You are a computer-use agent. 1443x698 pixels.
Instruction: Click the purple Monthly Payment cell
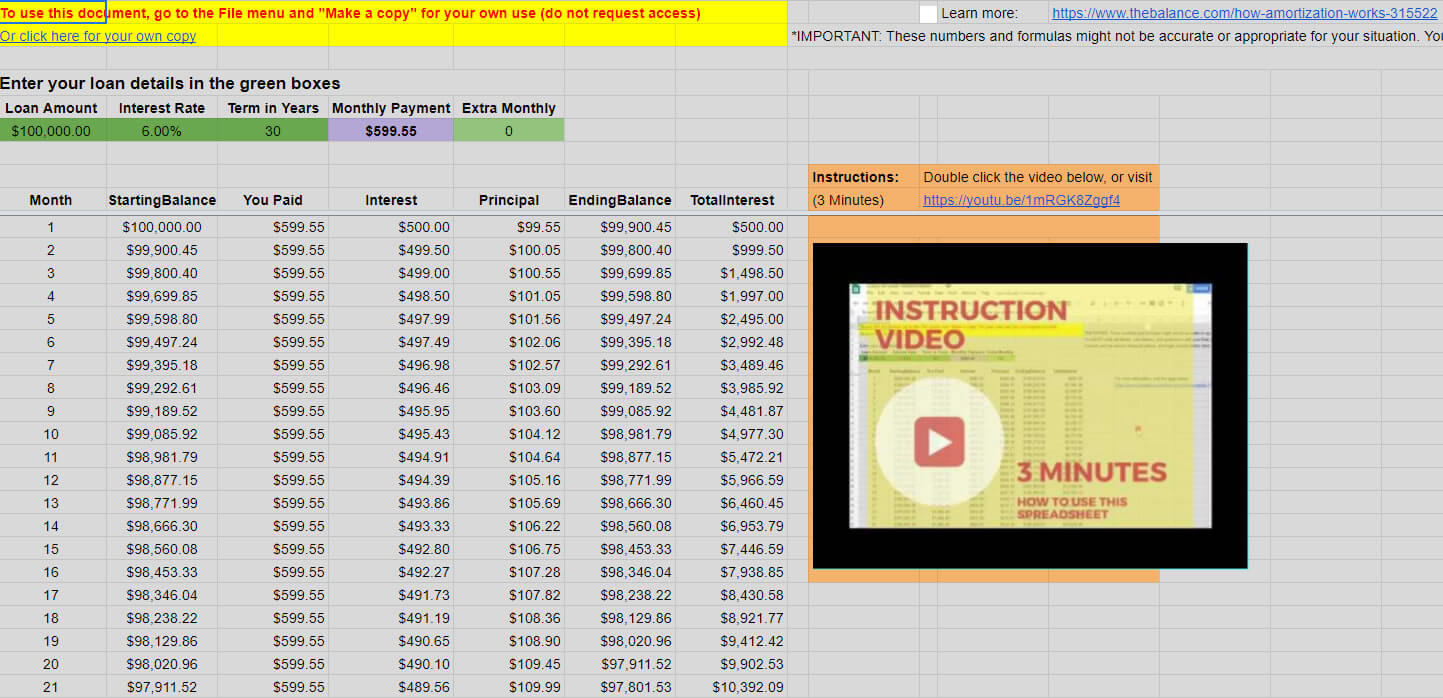pyautogui.click(x=390, y=130)
